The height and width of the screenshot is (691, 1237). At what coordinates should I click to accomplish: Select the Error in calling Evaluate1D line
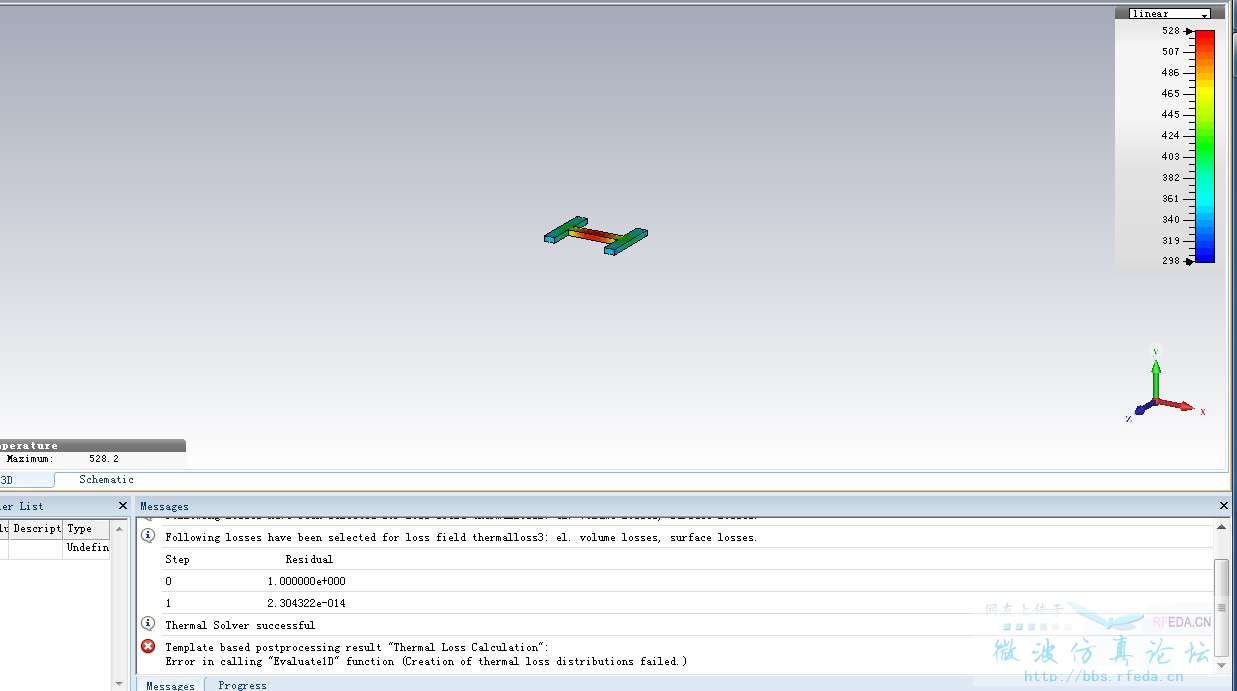[x=426, y=661]
